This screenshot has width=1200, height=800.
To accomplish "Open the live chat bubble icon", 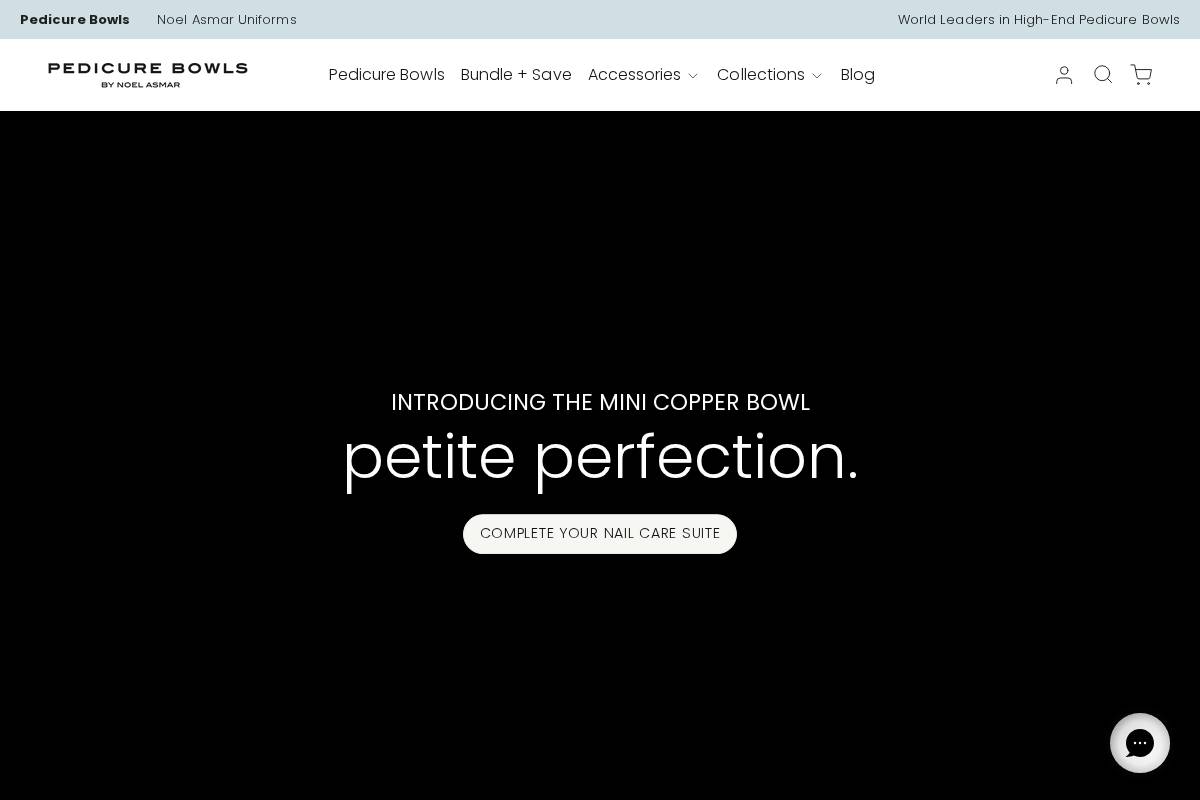I will [1140, 743].
